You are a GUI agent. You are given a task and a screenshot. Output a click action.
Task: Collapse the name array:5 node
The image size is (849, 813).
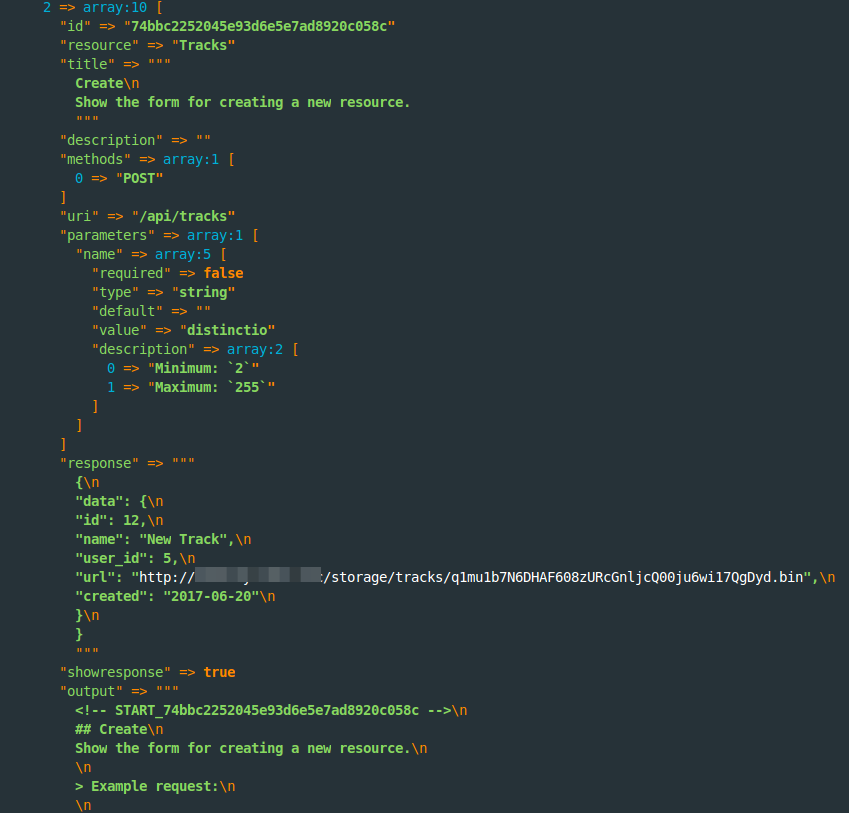(x=182, y=254)
